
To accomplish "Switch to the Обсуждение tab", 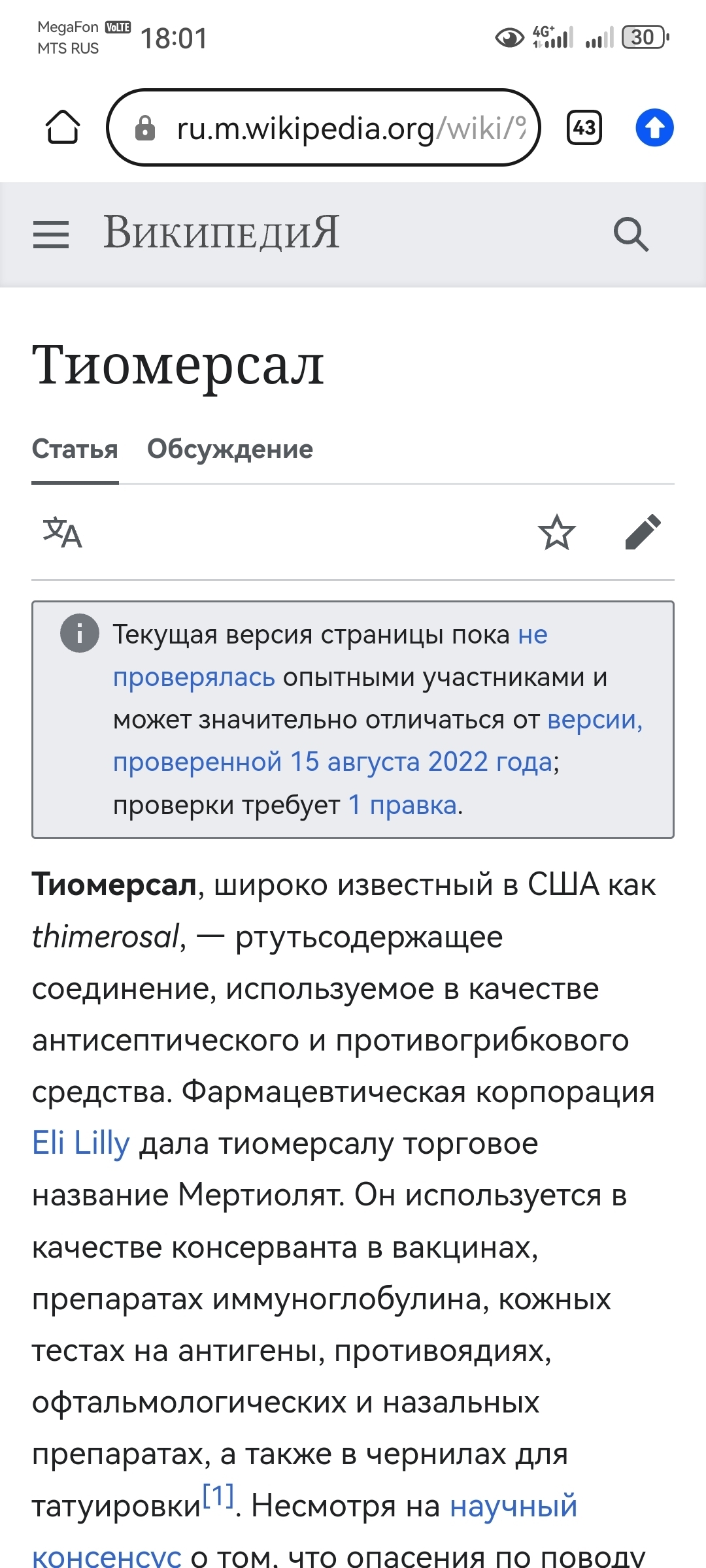I will (230, 449).
